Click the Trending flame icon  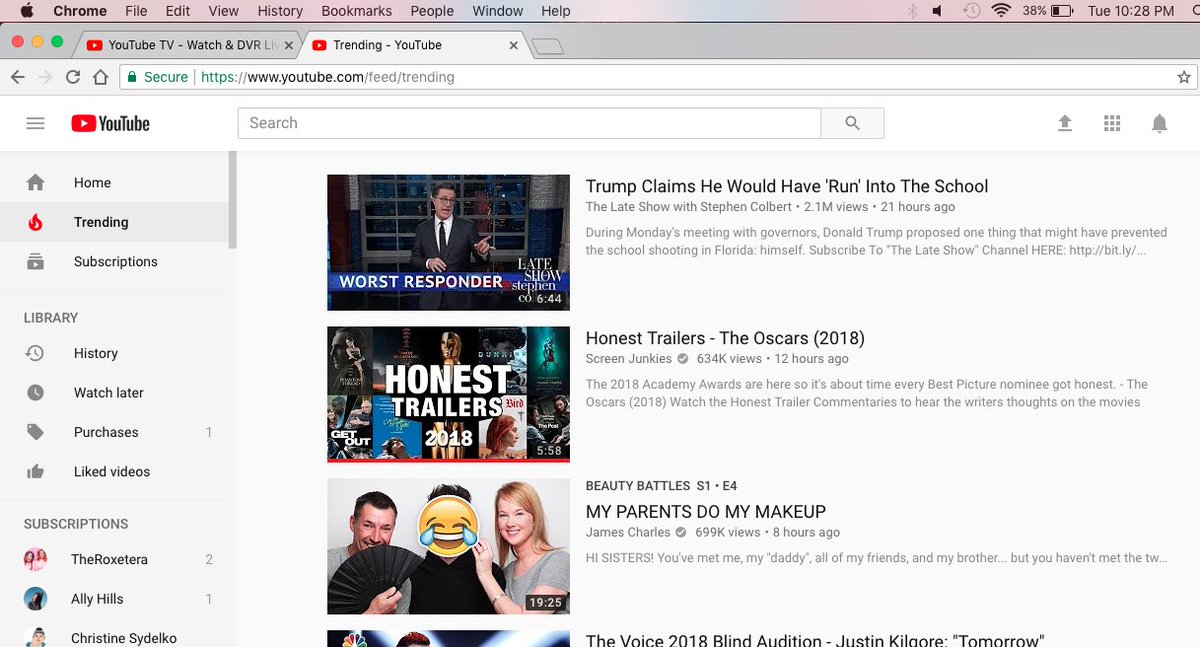[35, 222]
